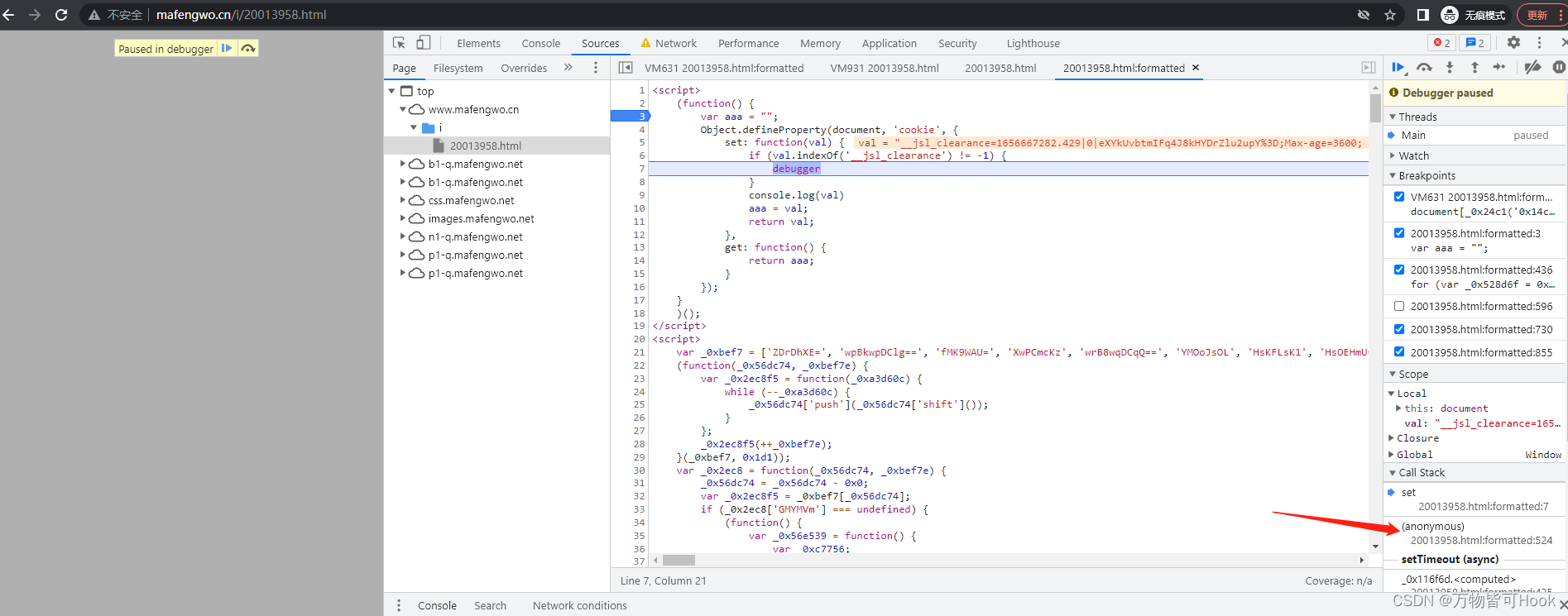
Task: Reload the page
Action: (61, 15)
